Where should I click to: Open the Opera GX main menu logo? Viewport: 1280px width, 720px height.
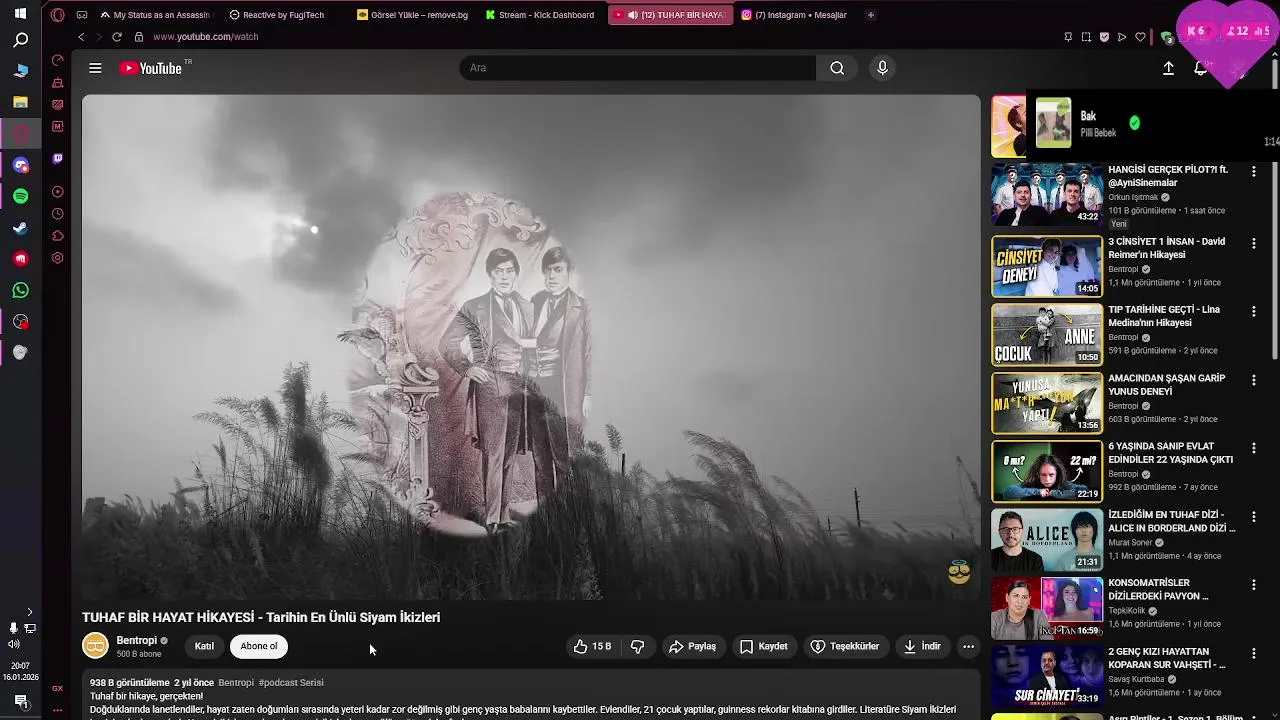tap(57, 15)
